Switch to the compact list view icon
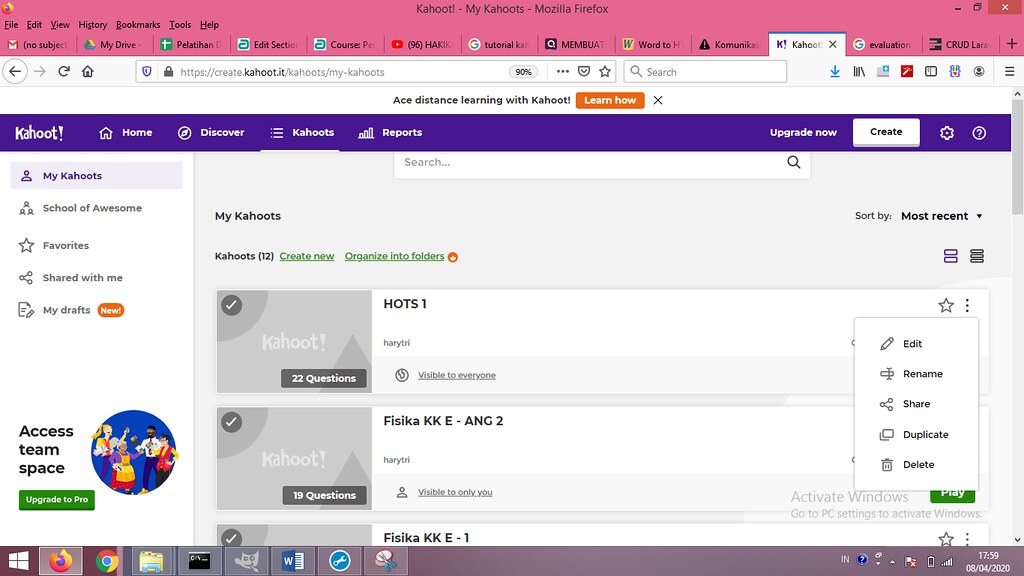Screen dimensions: 1024x576 (977, 256)
